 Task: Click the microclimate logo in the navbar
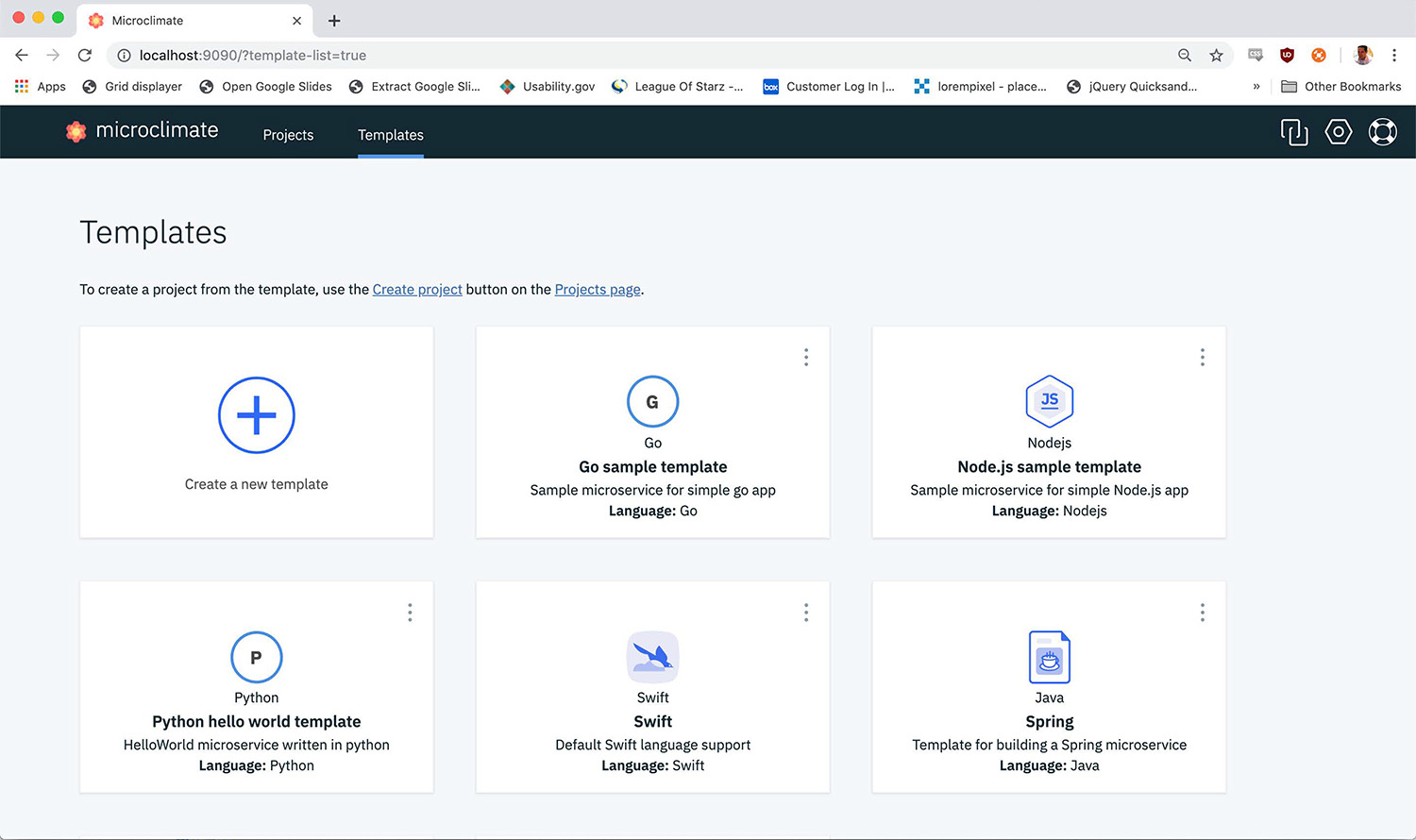coord(142,130)
